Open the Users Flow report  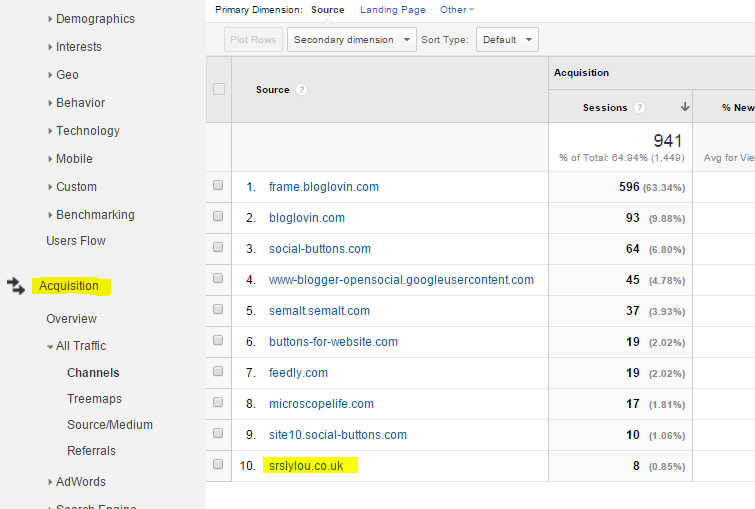click(76, 241)
